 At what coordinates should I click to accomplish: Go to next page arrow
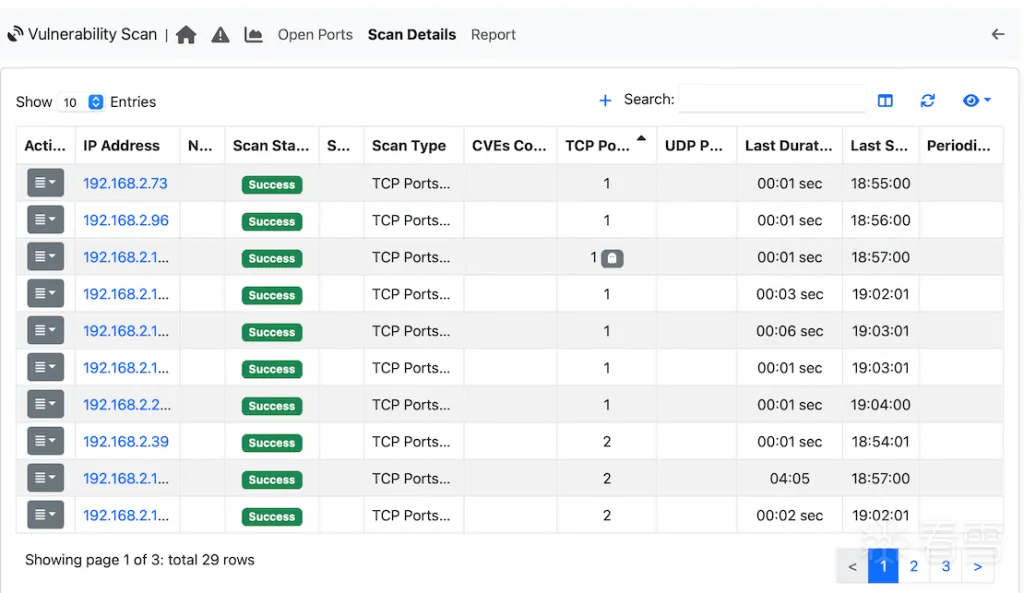point(978,566)
